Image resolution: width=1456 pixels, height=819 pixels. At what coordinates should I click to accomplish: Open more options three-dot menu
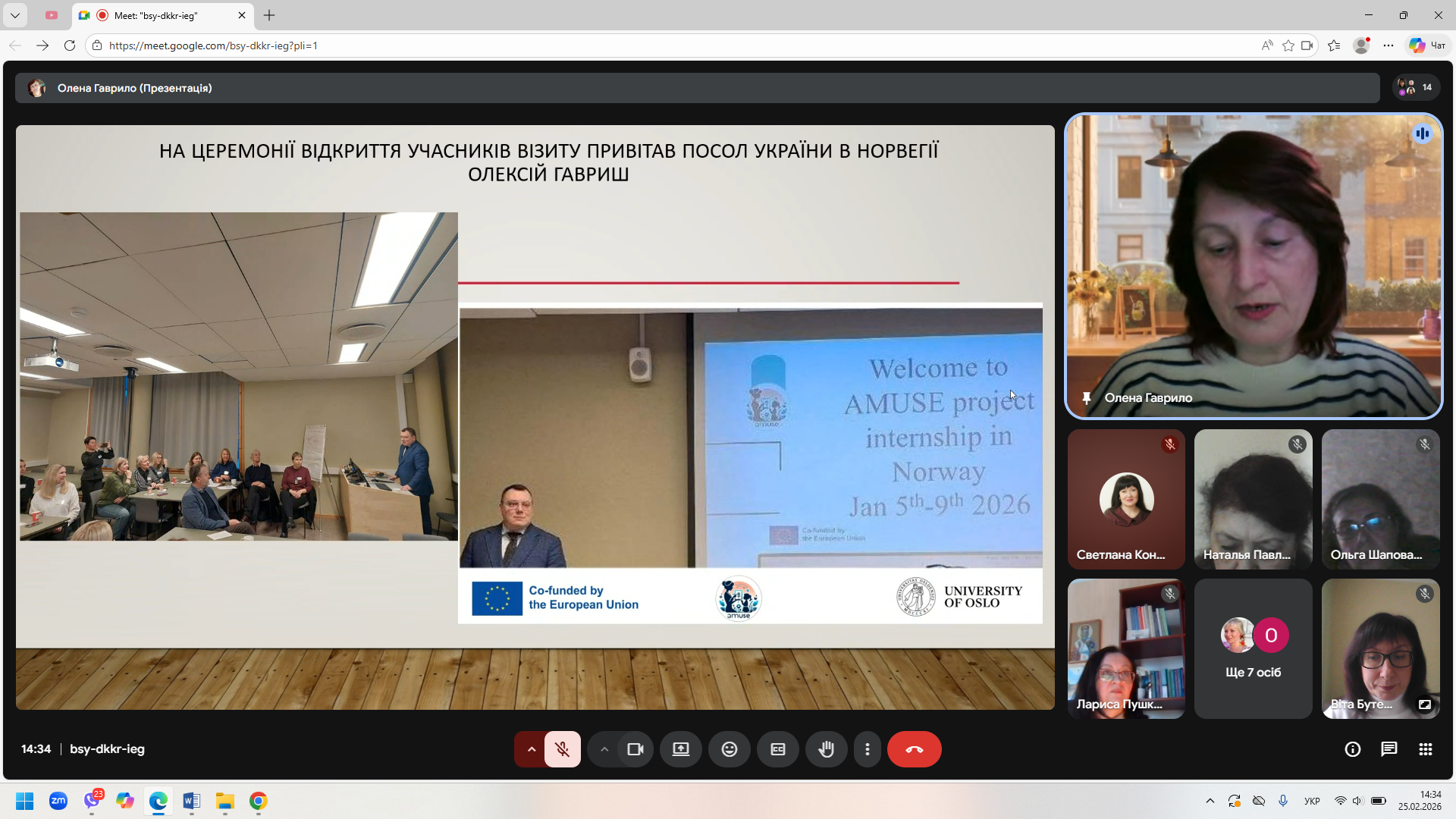[x=867, y=749]
